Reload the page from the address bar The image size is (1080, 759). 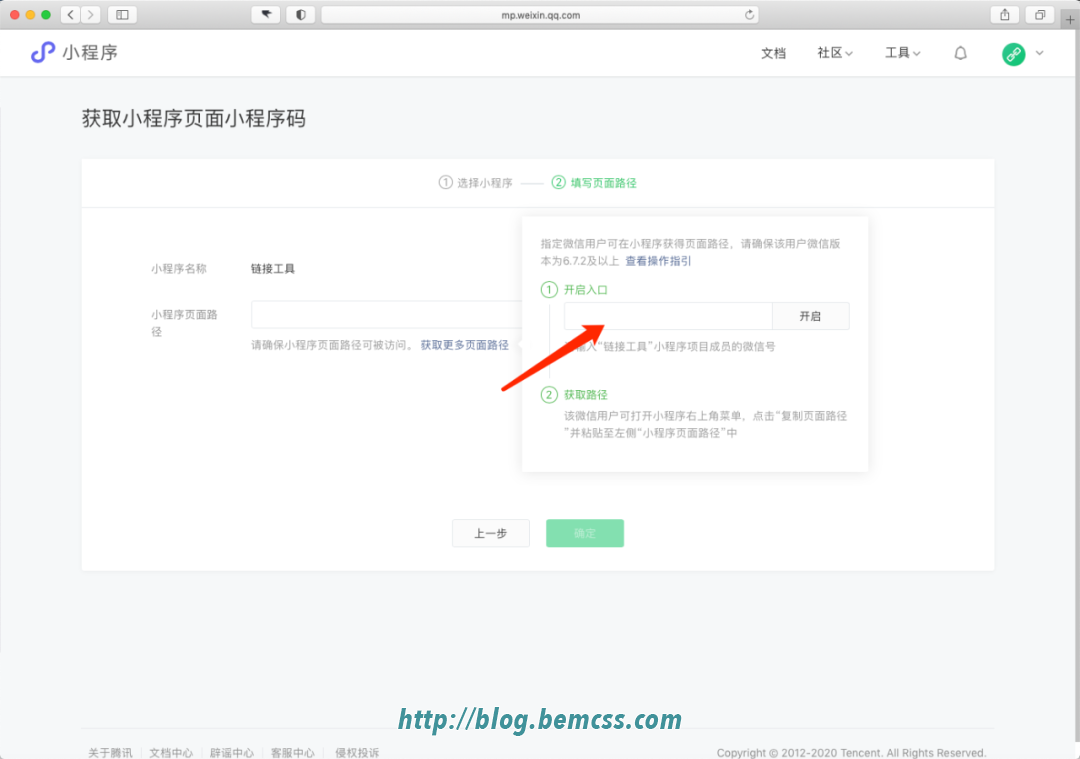pos(749,15)
